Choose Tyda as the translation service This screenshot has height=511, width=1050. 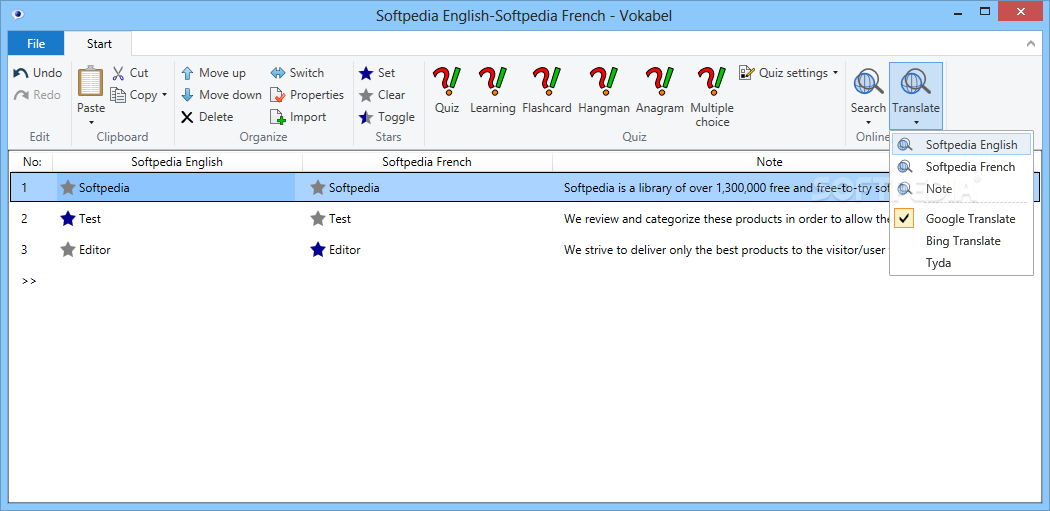click(x=962, y=263)
